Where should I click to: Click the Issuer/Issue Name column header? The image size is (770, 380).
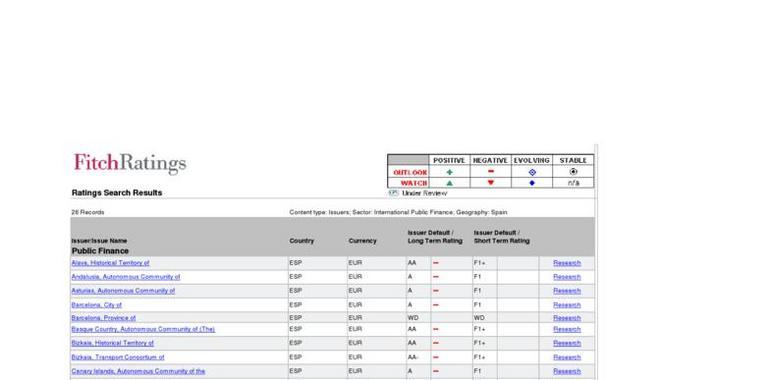[x=99, y=241]
